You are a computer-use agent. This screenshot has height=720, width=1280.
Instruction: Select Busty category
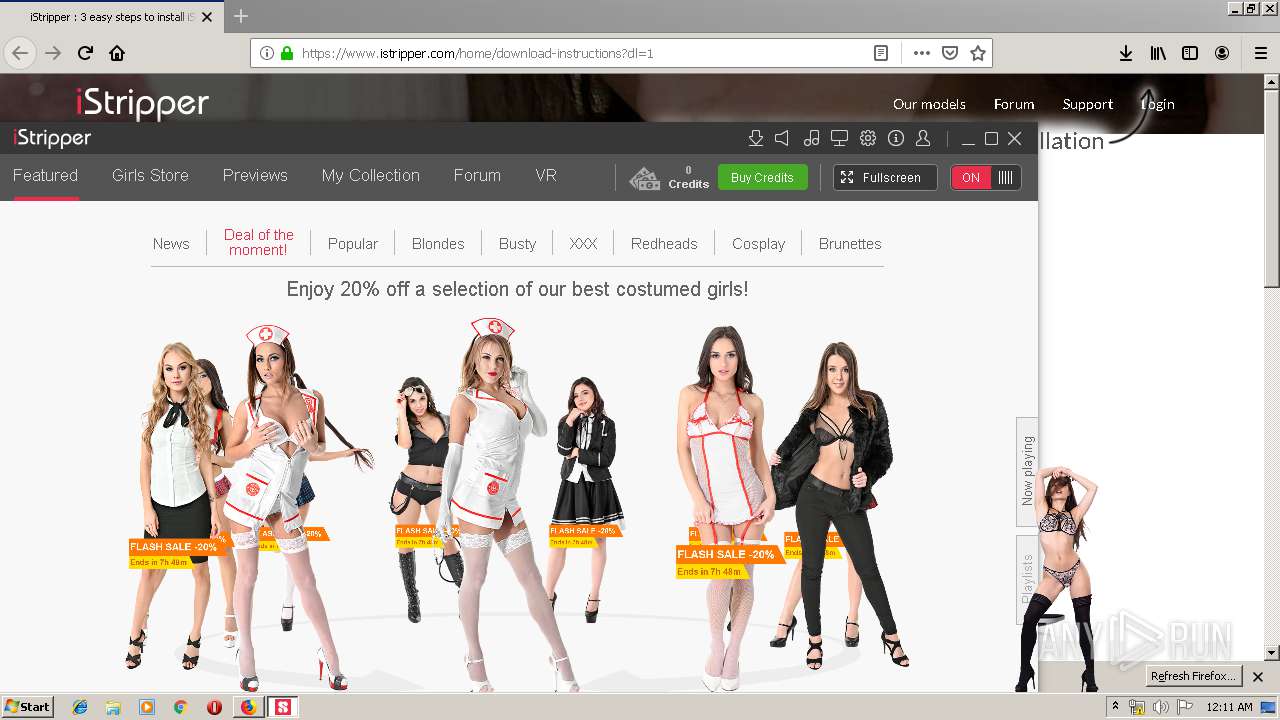[x=517, y=243]
